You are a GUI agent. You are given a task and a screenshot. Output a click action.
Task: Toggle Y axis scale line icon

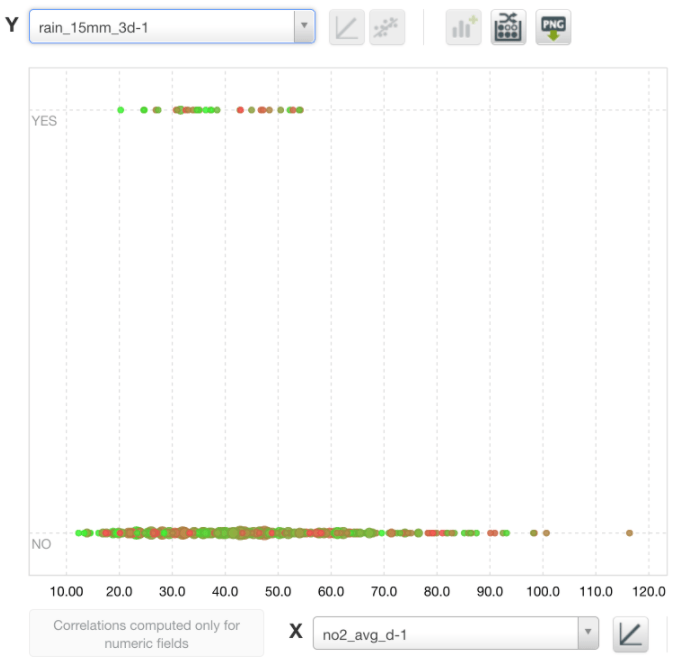point(347,28)
